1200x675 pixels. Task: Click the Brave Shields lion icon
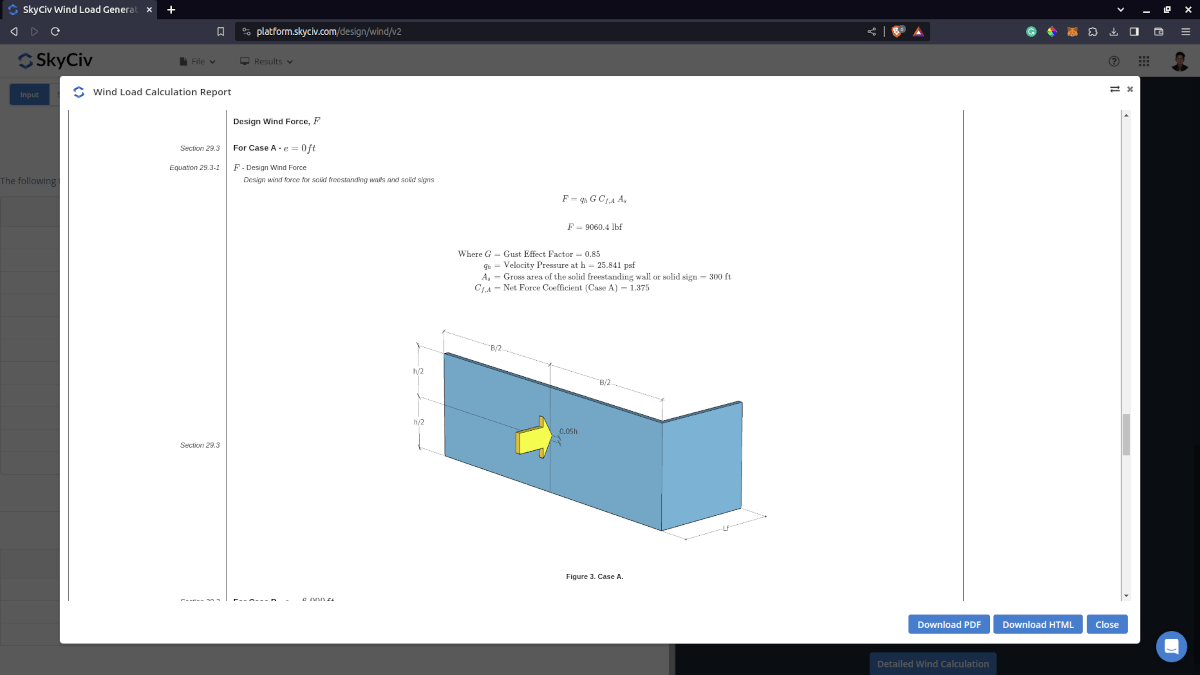898,31
